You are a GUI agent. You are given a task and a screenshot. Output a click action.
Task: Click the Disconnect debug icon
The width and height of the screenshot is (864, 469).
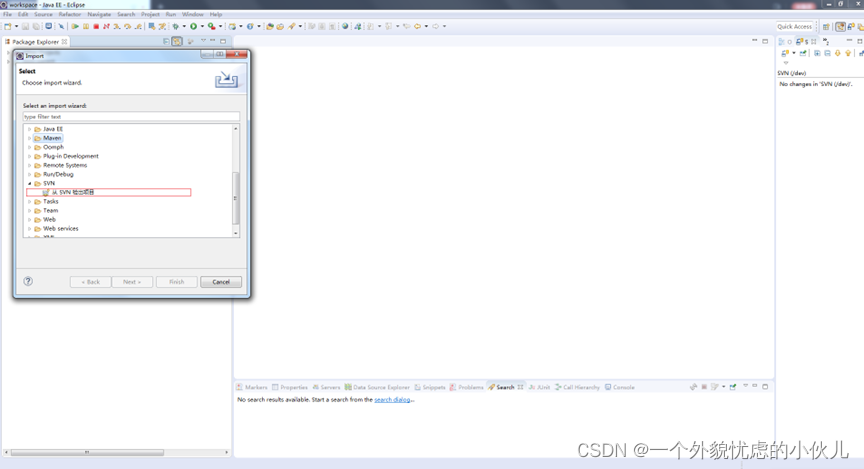click(106, 26)
